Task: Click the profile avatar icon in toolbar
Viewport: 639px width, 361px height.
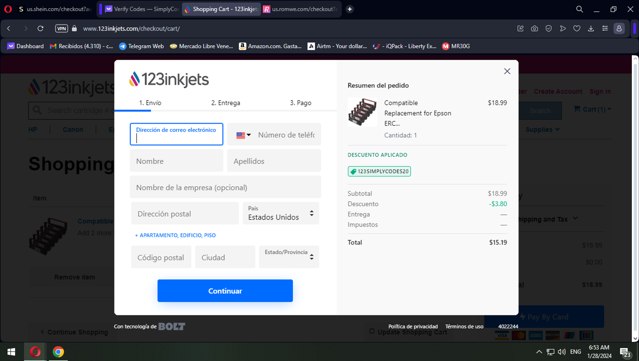Action: click(619, 29)
